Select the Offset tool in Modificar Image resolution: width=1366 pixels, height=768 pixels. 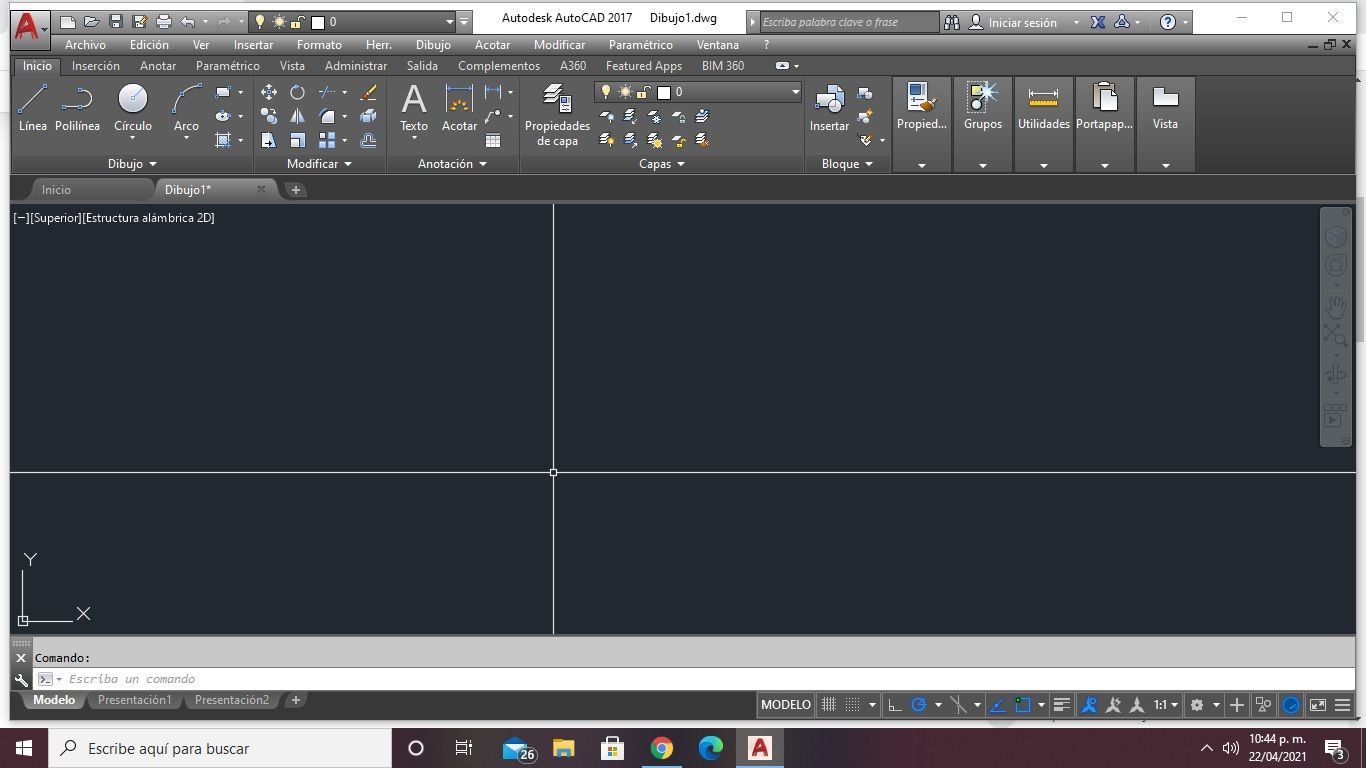click(368, 140)
